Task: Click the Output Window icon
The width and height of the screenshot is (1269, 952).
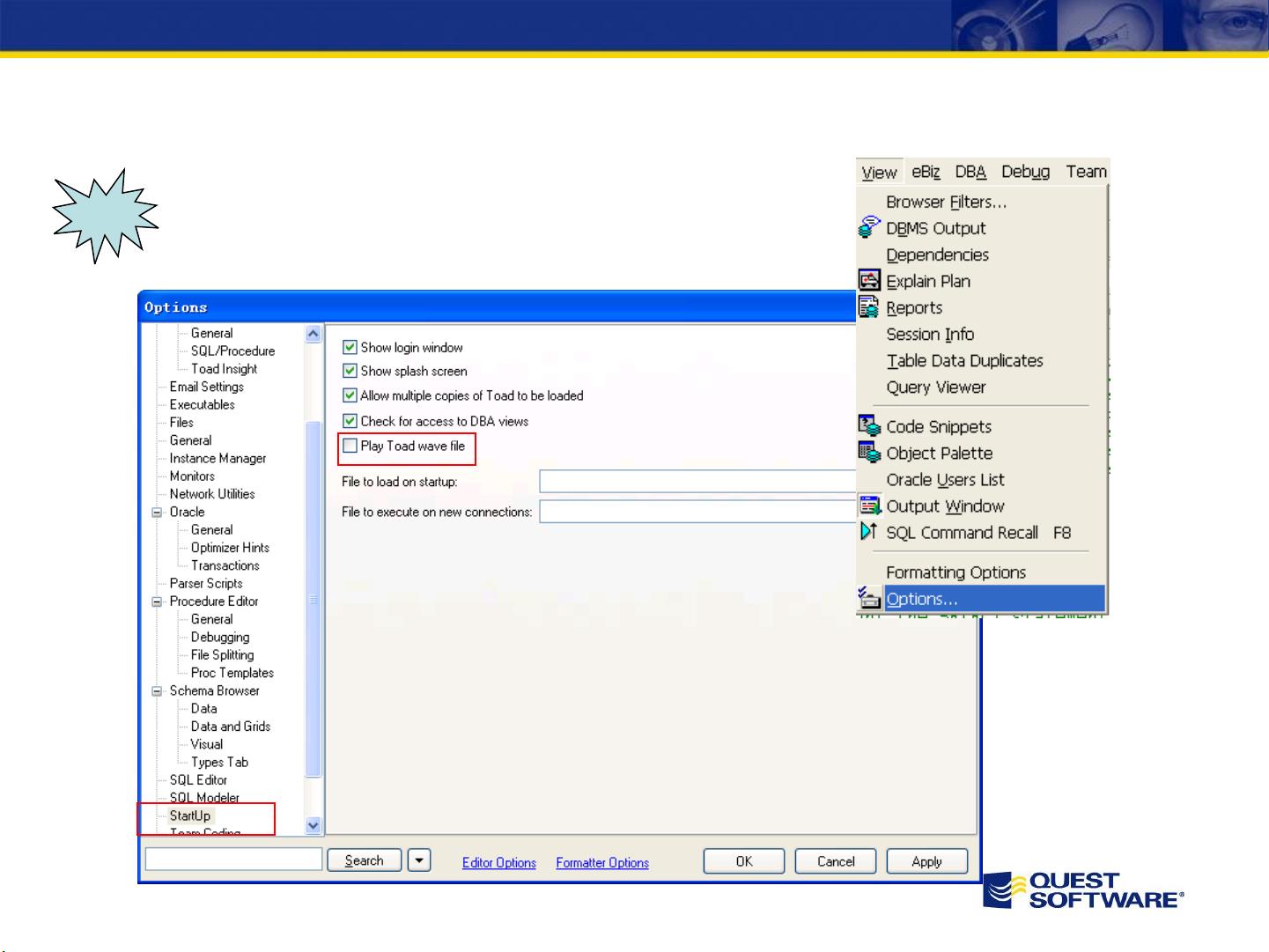Action: 869,506
